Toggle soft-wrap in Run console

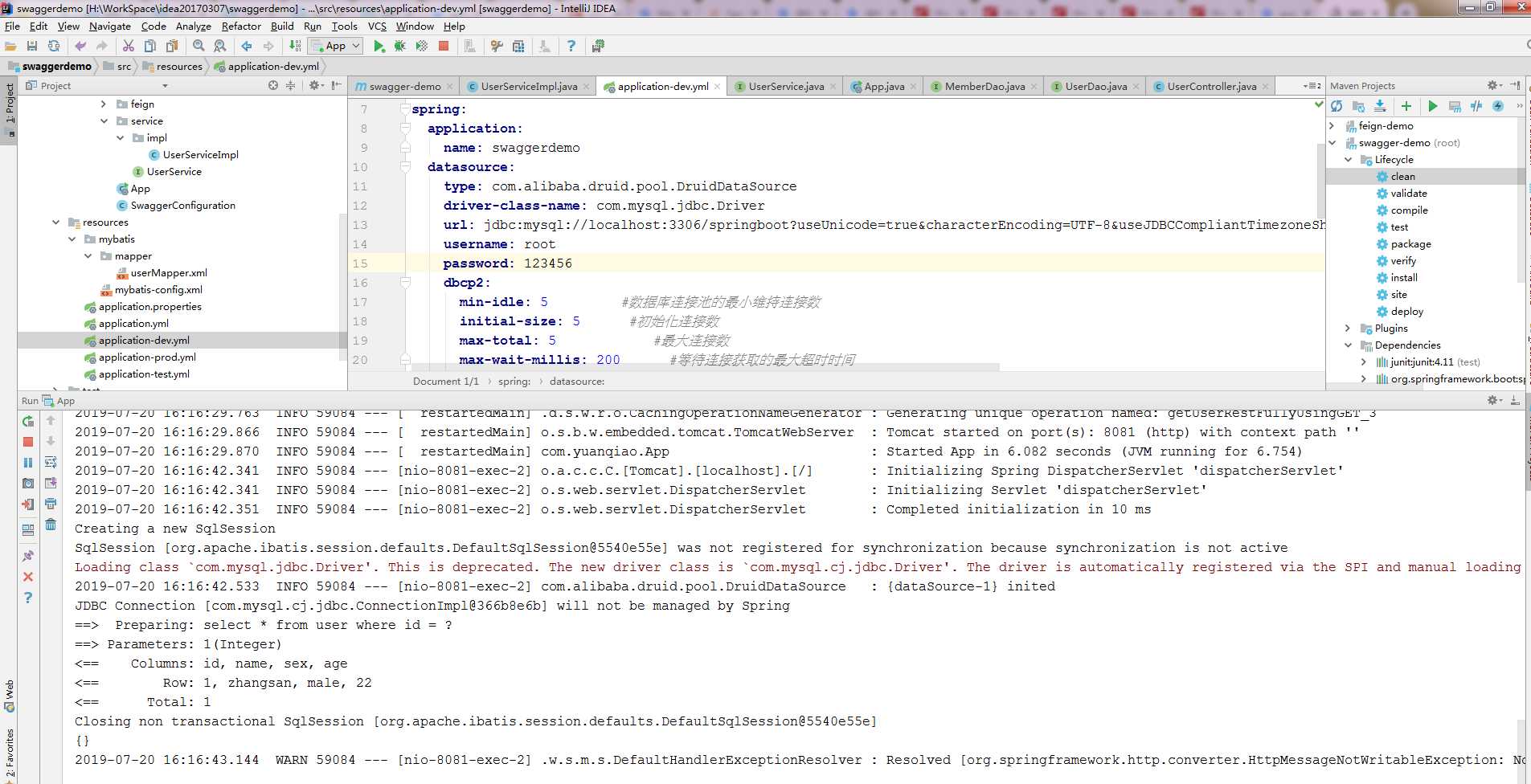point(51,463)
